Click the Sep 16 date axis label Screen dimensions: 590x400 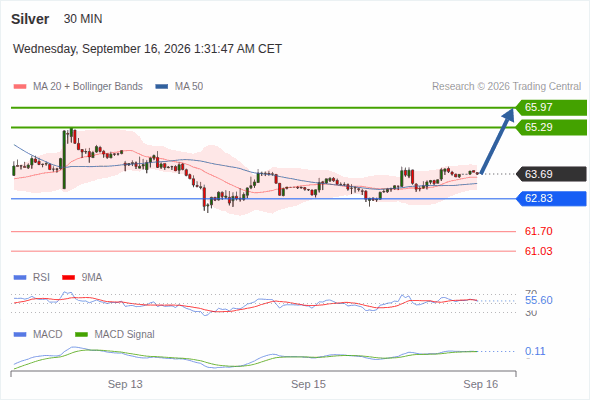pos(481,384)
